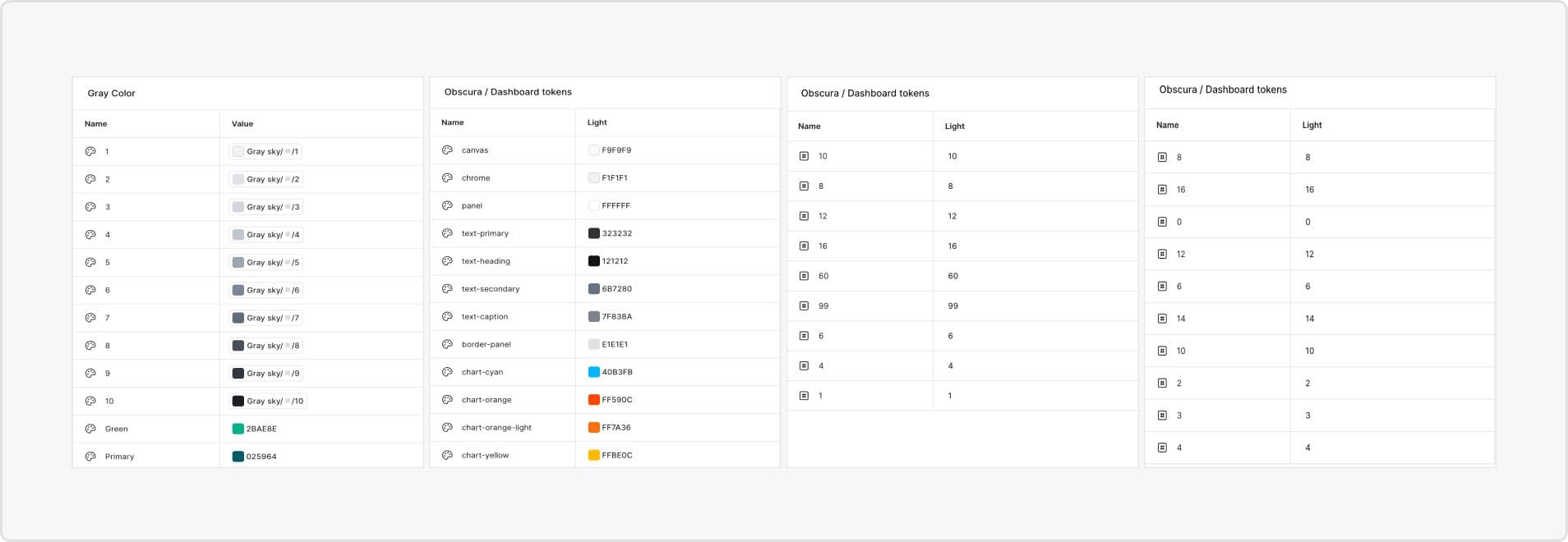
Task: Click the hex value E1E1E1
Action: 615,344
